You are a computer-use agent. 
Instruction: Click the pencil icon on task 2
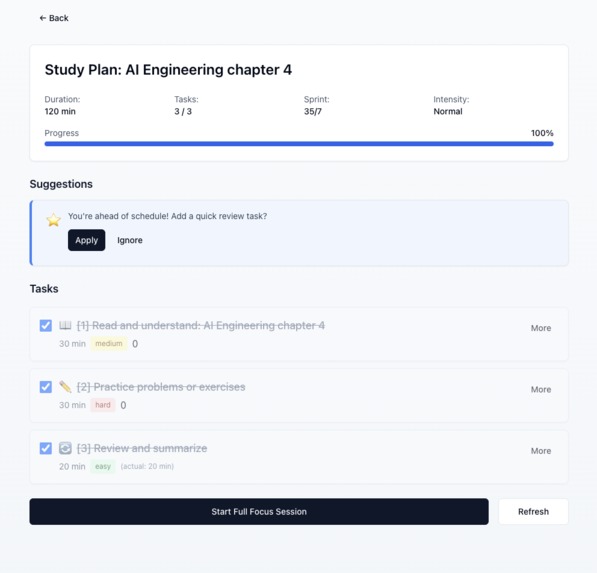point(65,387)
